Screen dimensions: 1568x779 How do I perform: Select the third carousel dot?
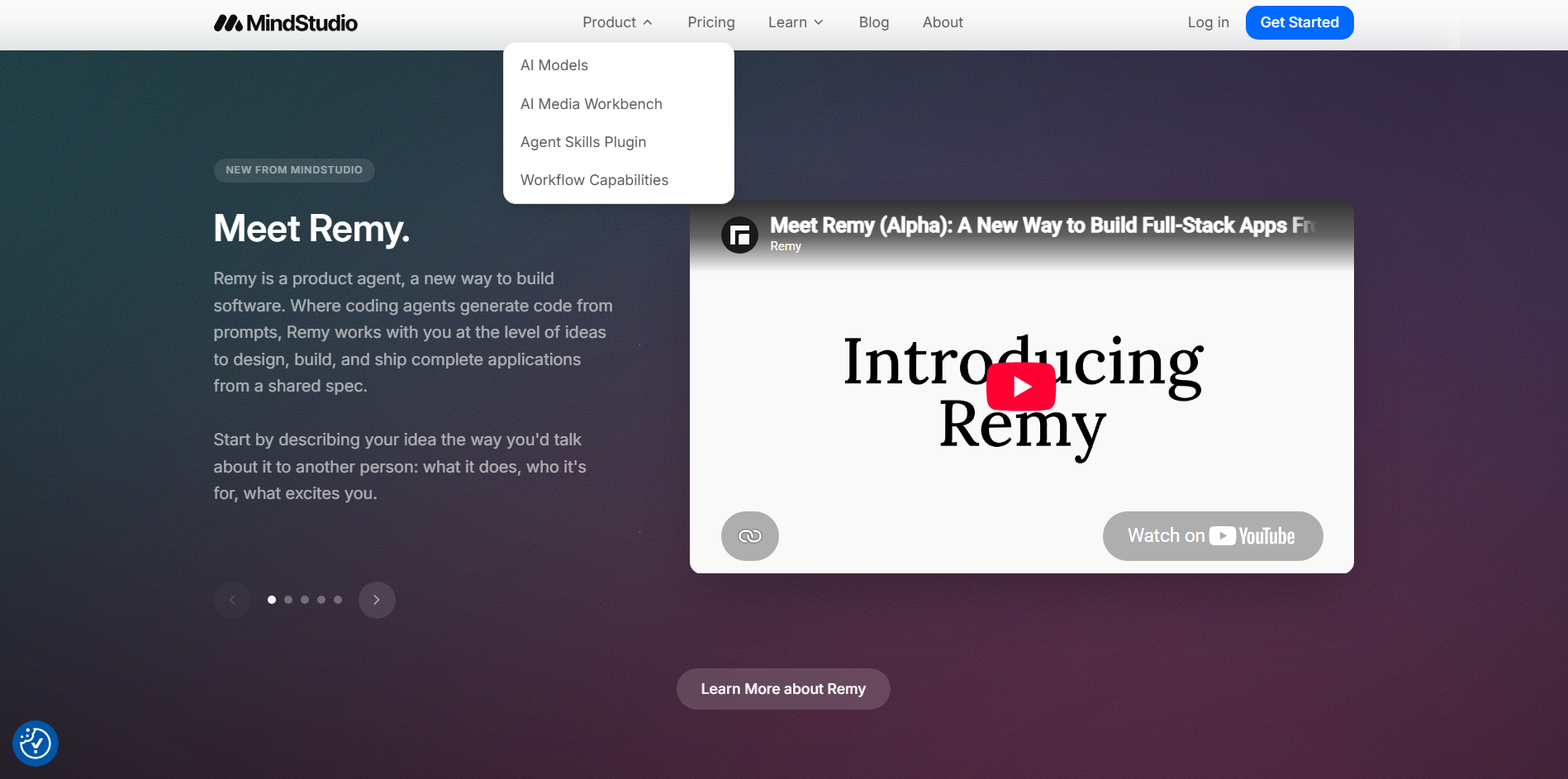pyautogui.click(x=305, y=600)
